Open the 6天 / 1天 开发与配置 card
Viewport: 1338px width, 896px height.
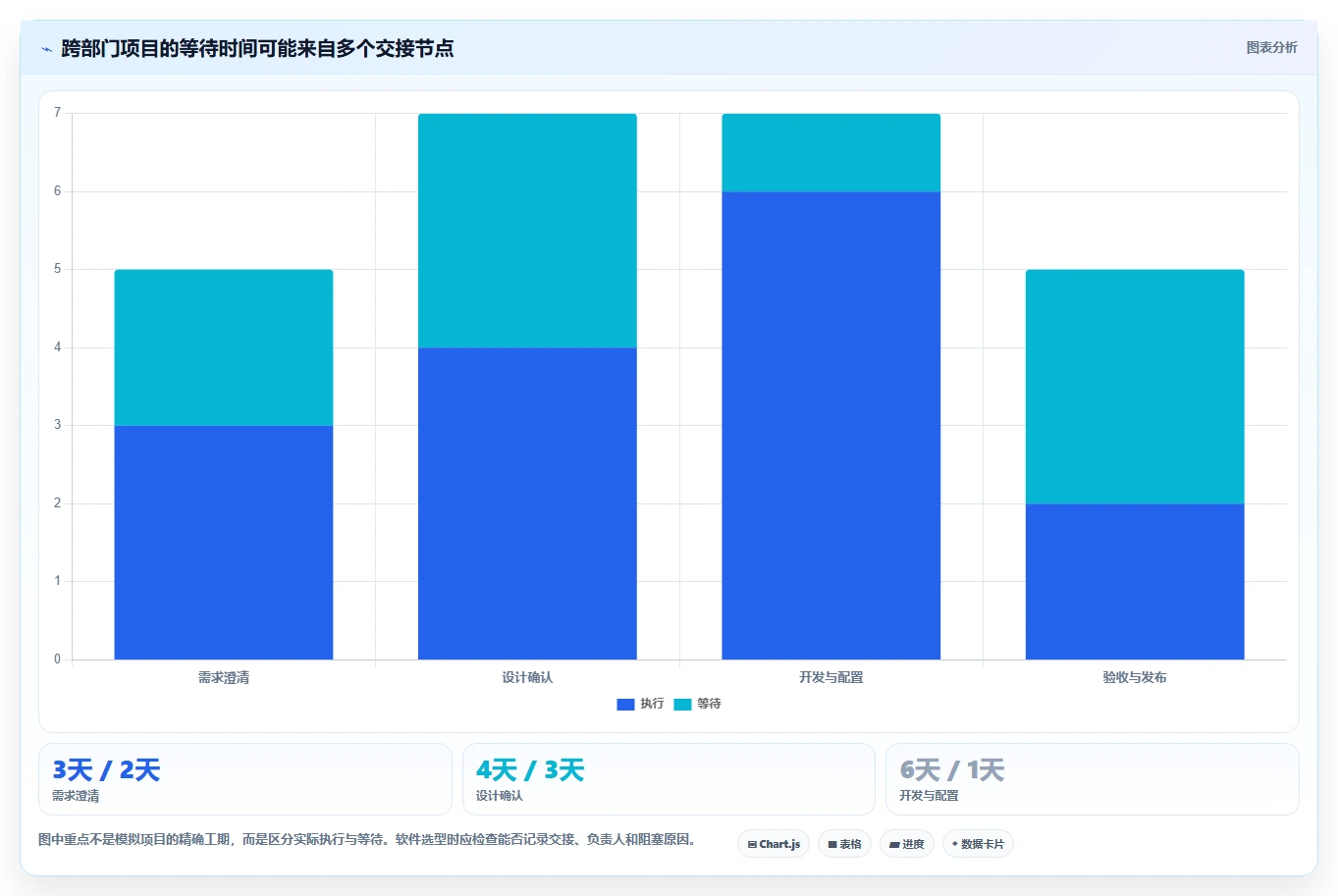pyautogui.click(x=1092, y=779)
